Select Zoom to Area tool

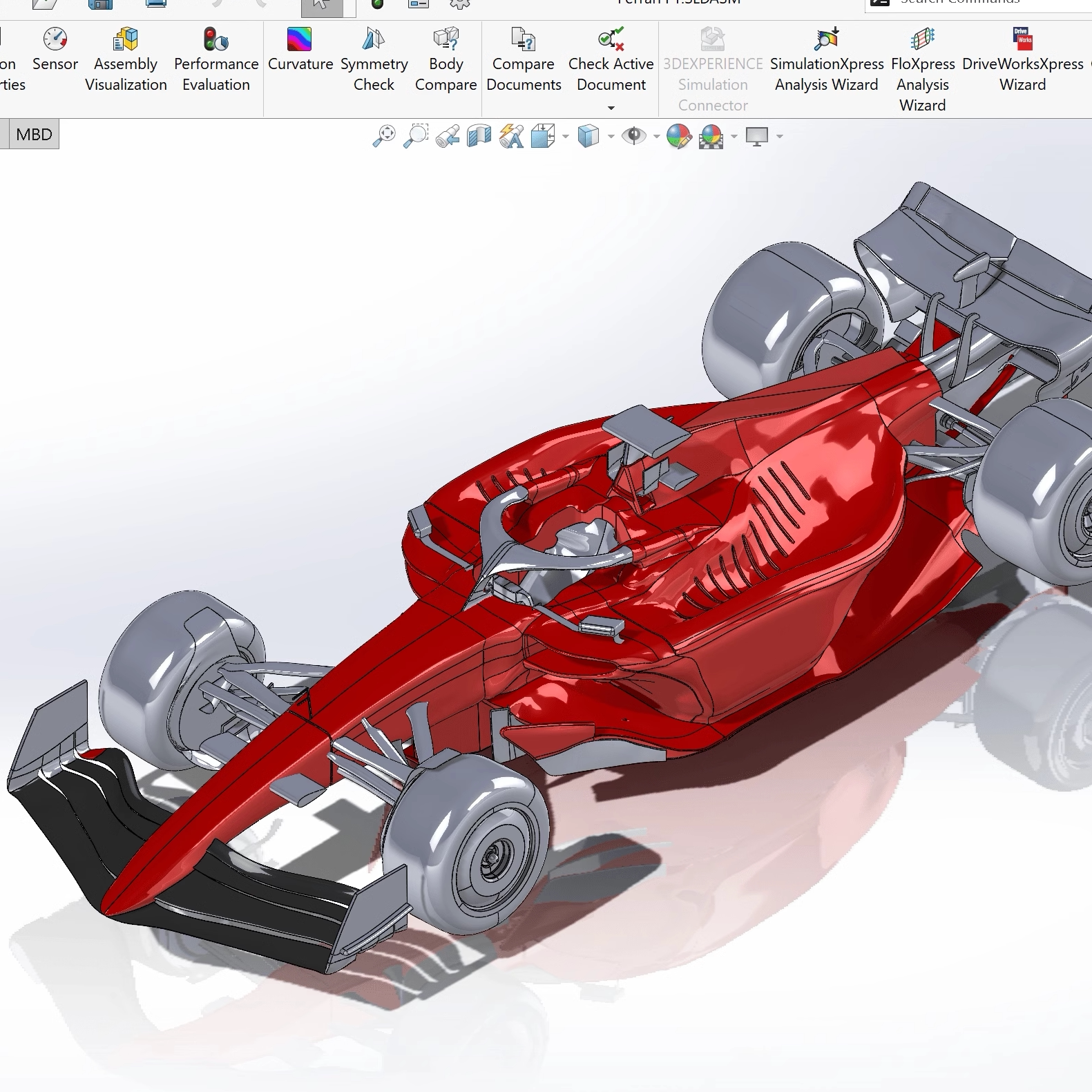click(x=416, y=136)
